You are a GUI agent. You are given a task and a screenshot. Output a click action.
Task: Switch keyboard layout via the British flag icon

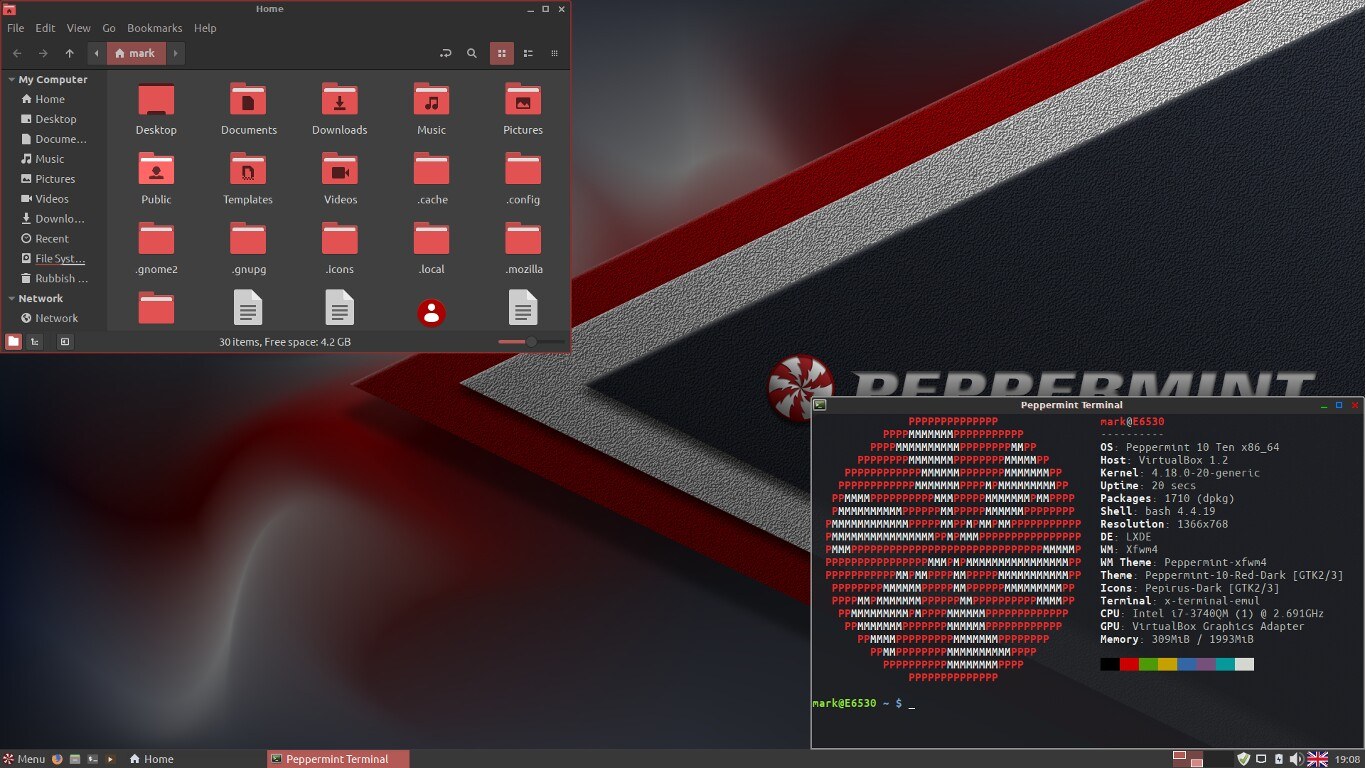pos(1317,758)
